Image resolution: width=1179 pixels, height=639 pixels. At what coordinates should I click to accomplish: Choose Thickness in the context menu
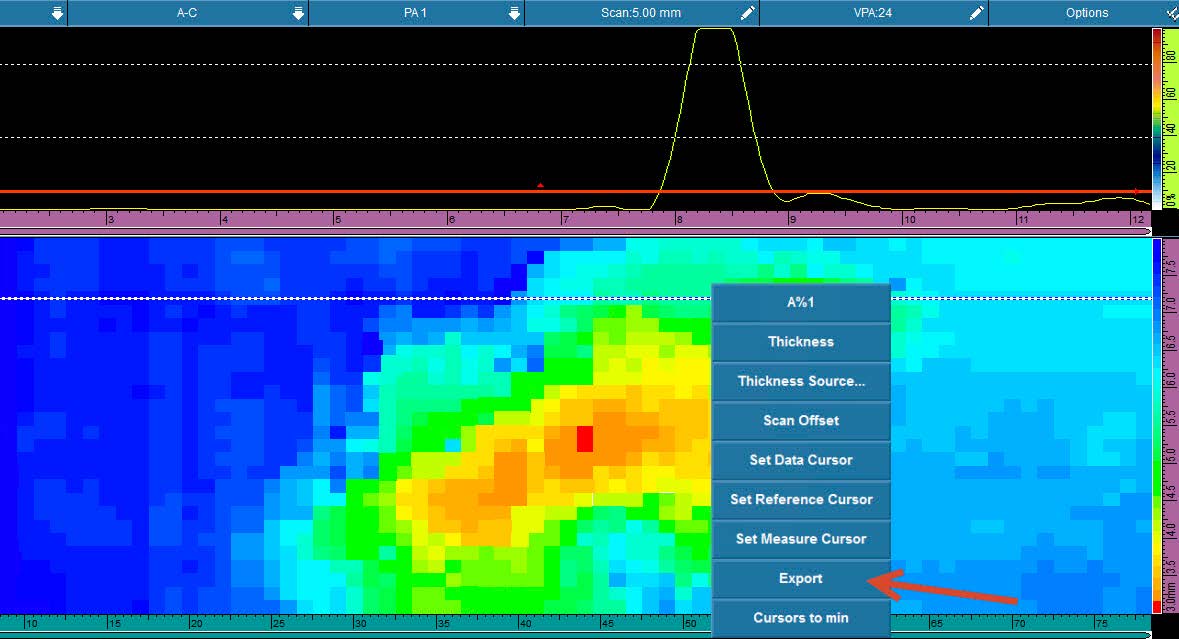tap(800, 341)
